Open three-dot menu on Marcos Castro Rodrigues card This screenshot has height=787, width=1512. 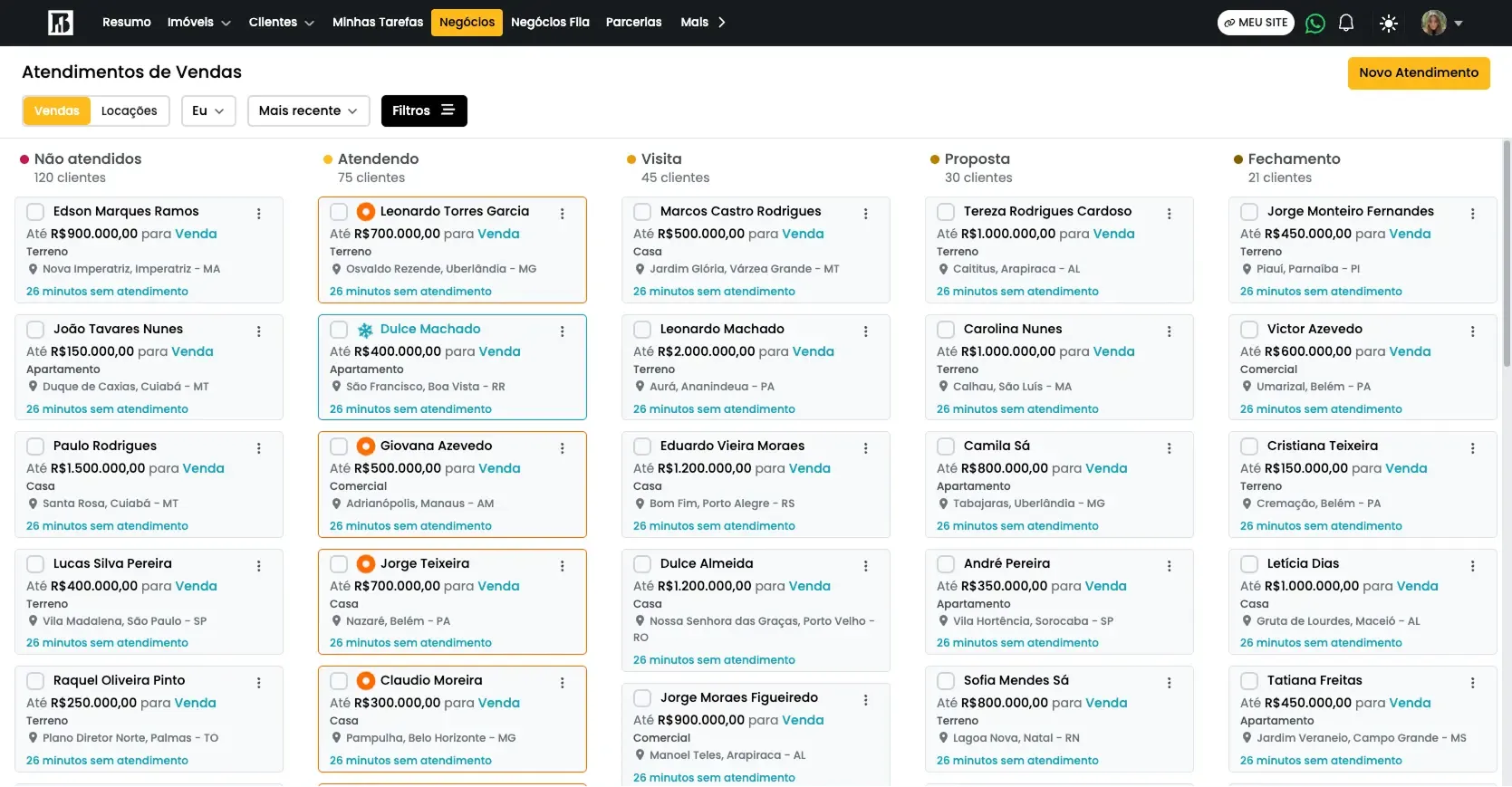point(866,214)
